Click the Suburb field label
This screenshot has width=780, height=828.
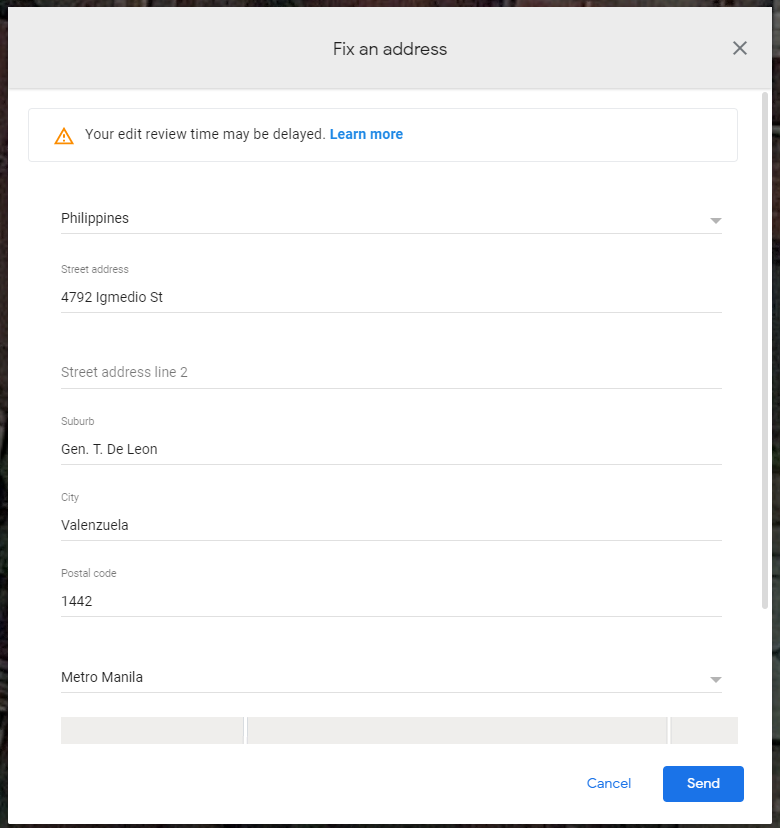[78, 422]
